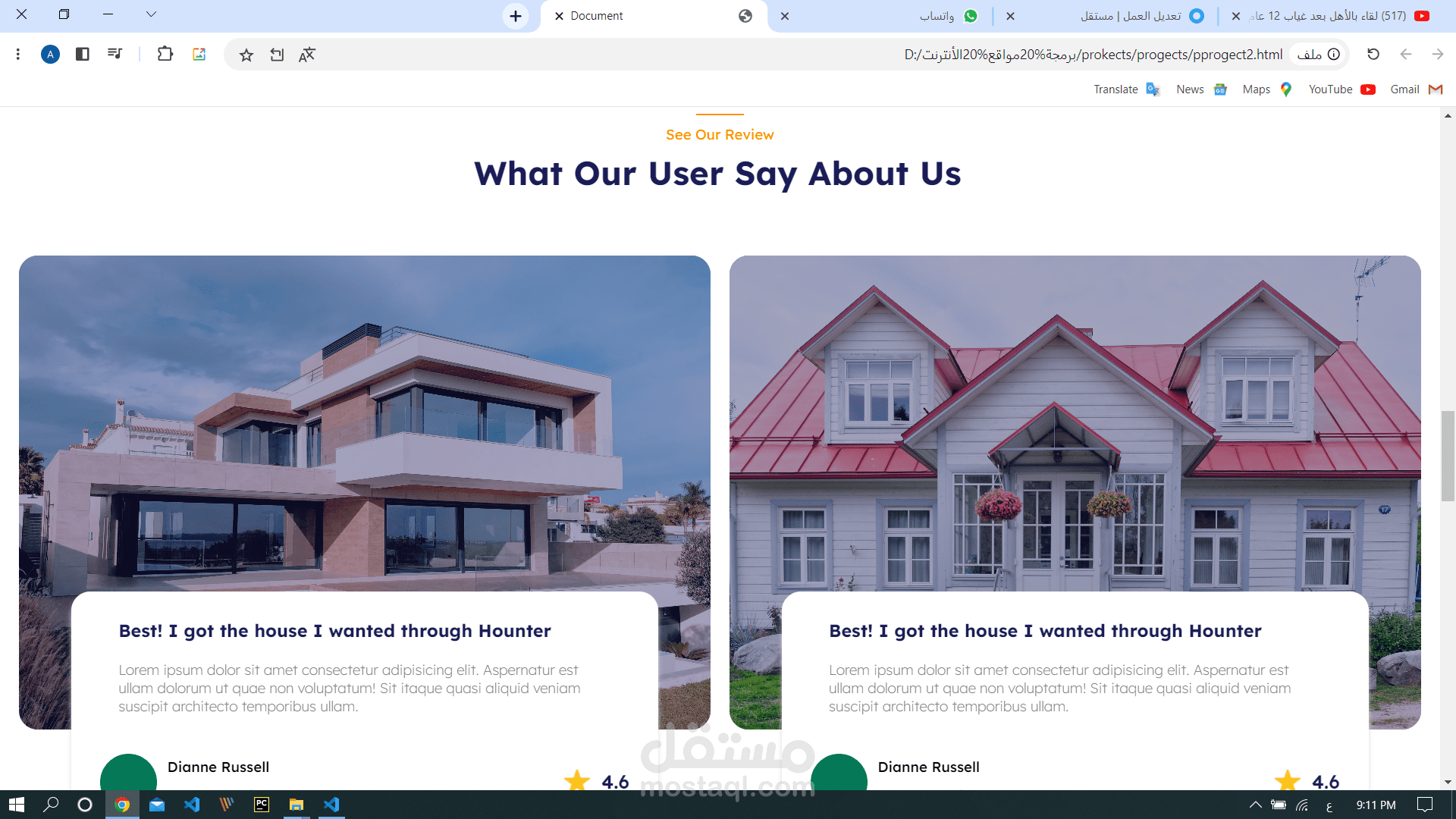1456x819 pixels.
Task: Open the Chrome three-dot menu
Action: point(18,54)
